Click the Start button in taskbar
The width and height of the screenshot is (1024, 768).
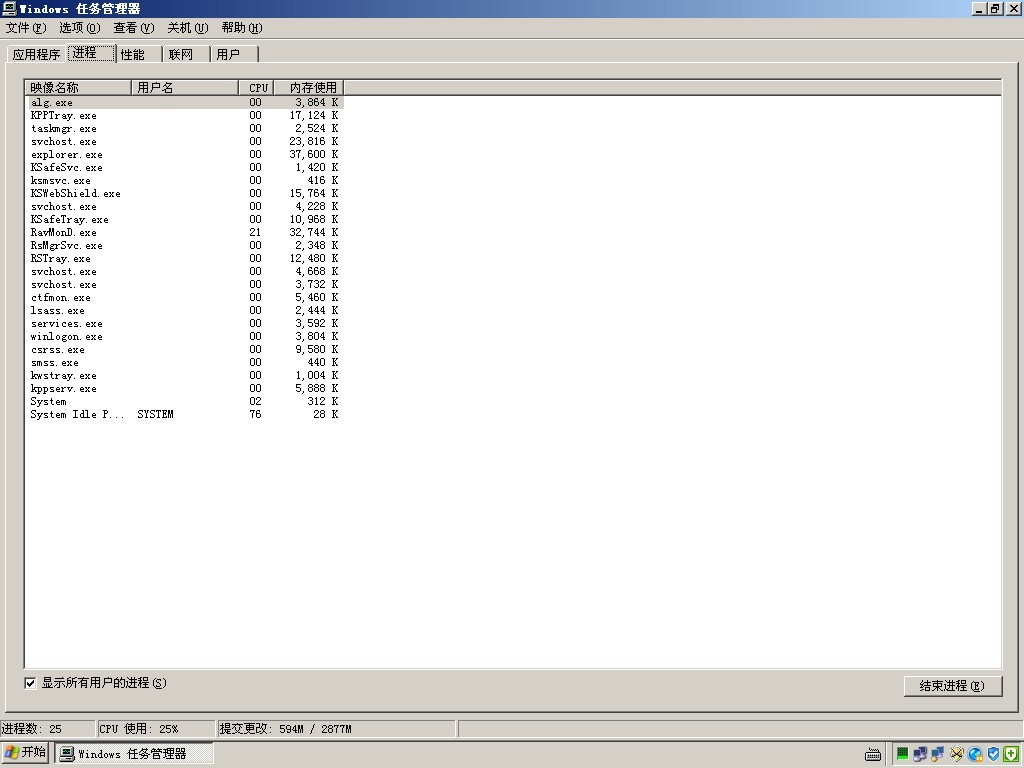tap(25, 752)
